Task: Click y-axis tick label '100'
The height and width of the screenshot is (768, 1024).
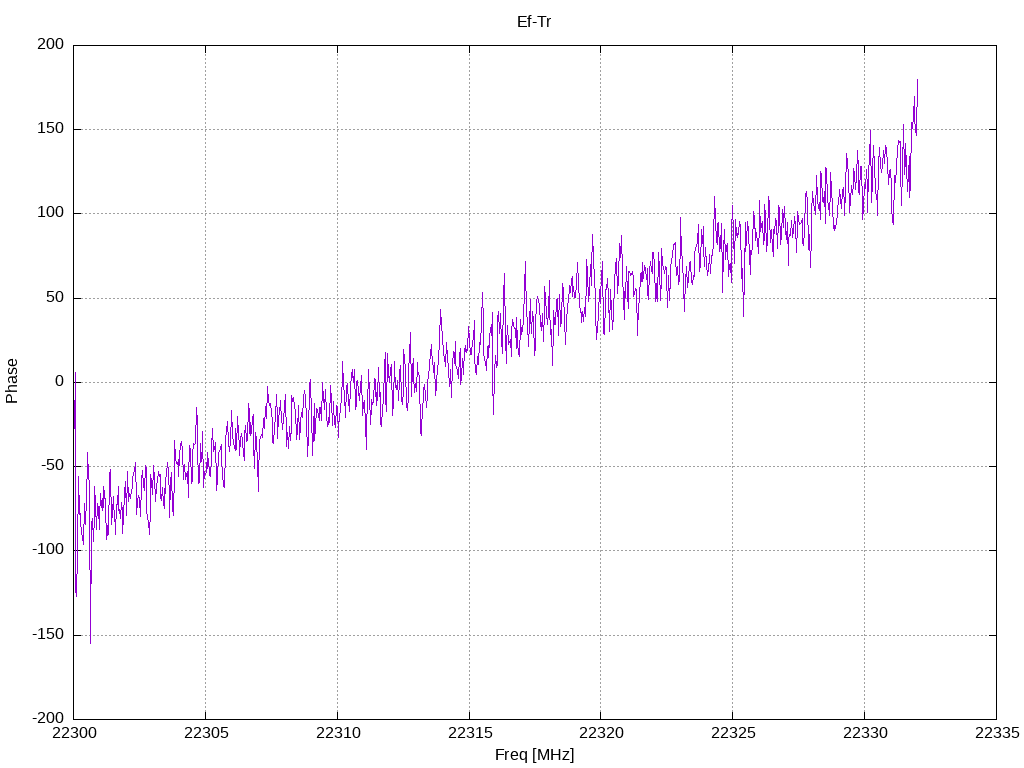Action: 51,213
